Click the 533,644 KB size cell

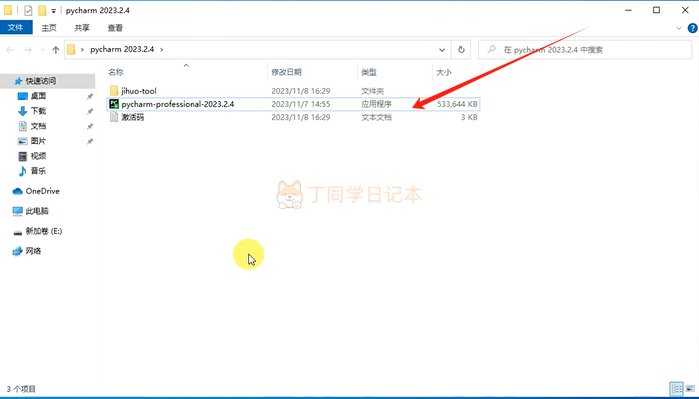[x=457, y=104]
